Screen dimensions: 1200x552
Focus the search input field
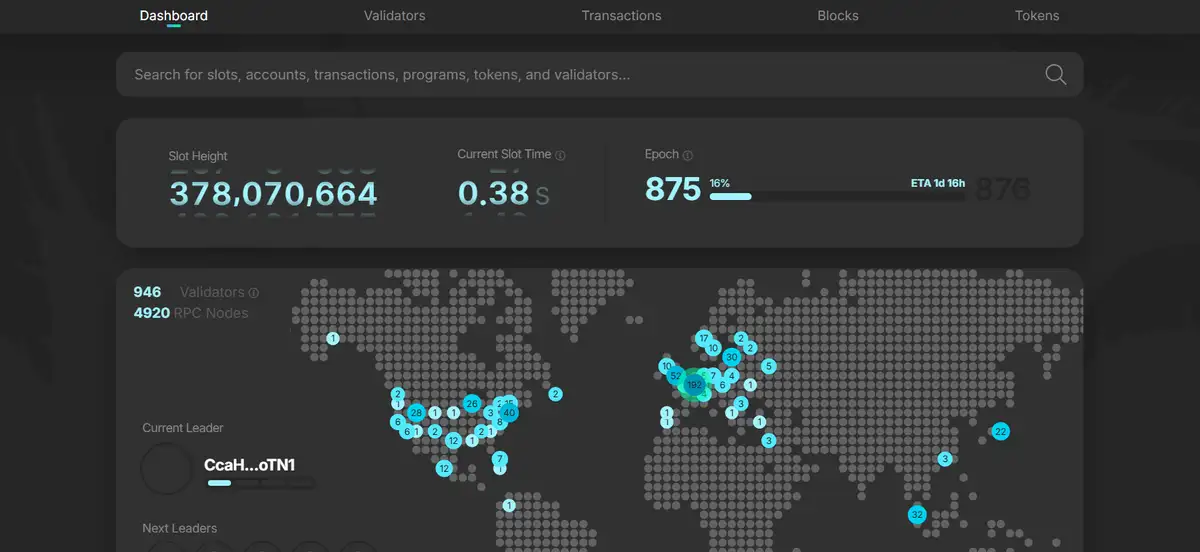(x=580, y=75)
